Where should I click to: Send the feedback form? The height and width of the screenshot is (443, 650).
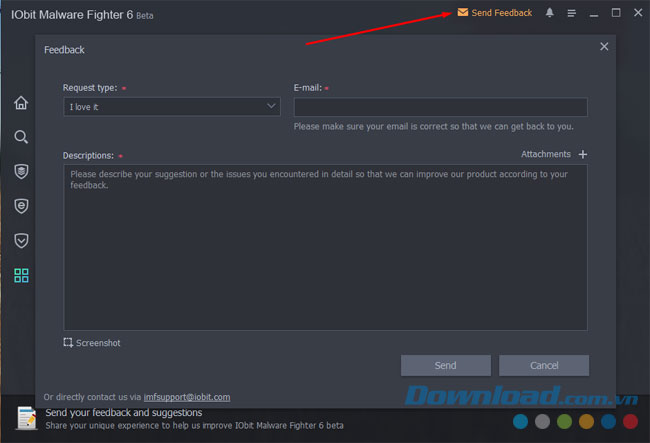coord(446,366)
